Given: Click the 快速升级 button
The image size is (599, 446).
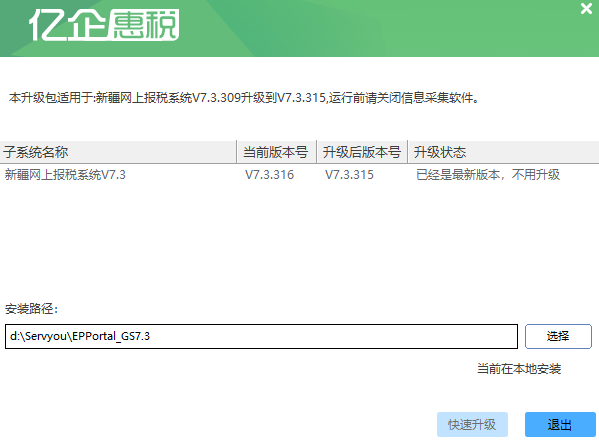Looking at the screenshot, I should (x=472, y=424).
